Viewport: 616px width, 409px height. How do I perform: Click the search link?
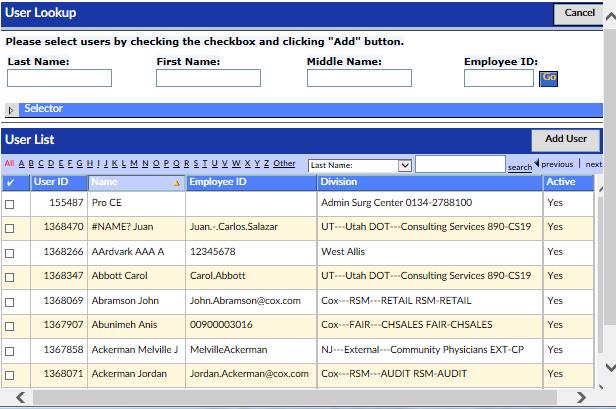coord(519,167)
